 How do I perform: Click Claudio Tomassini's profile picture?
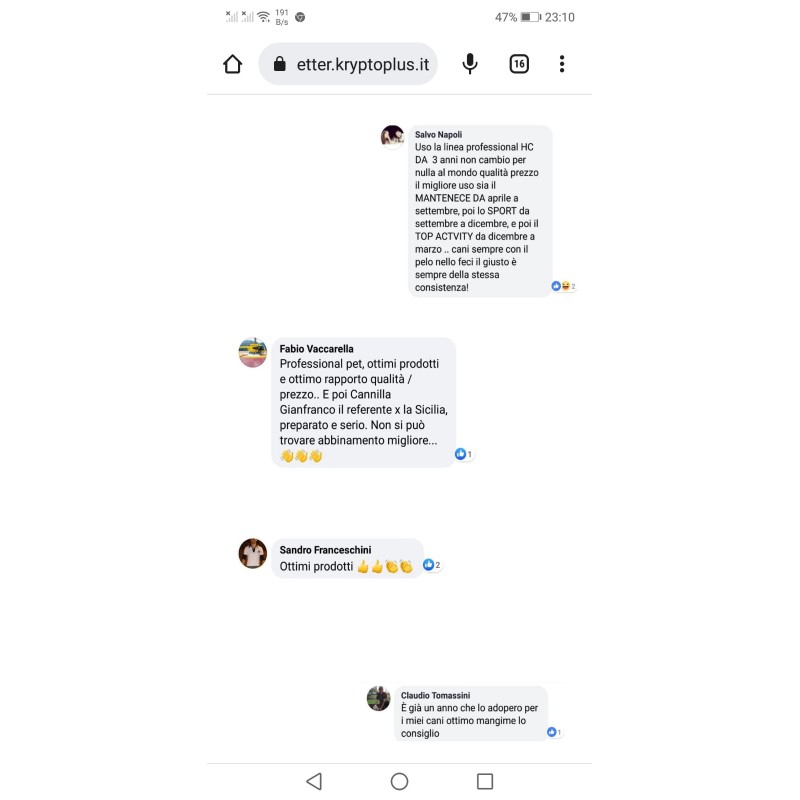pos(379,698)
